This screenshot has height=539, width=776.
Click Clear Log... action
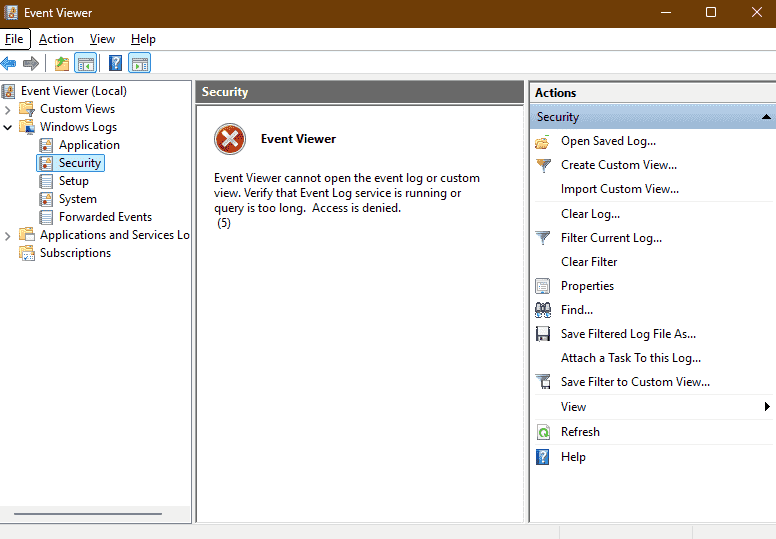pyautogui.click(x=590, y=214)
